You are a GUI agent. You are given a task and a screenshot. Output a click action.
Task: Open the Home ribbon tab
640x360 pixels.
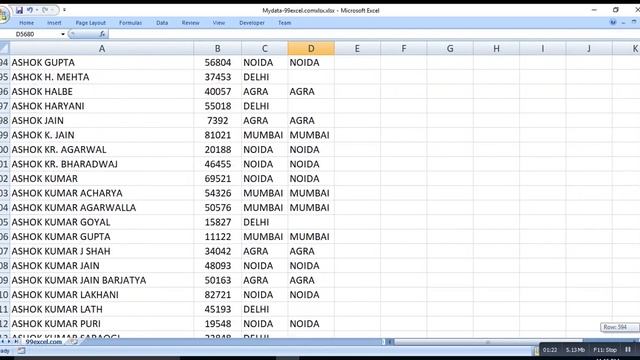pyautogui.click(x=27, y=23)
